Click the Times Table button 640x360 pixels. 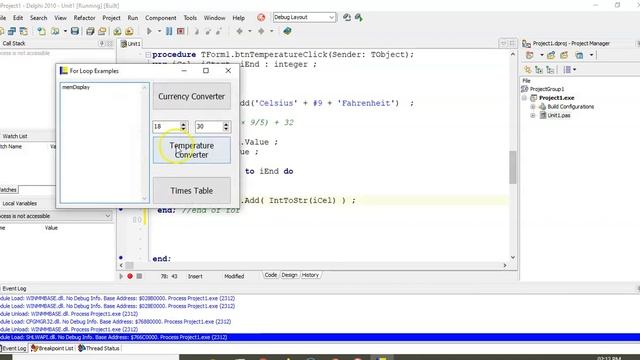coord(192,191)
